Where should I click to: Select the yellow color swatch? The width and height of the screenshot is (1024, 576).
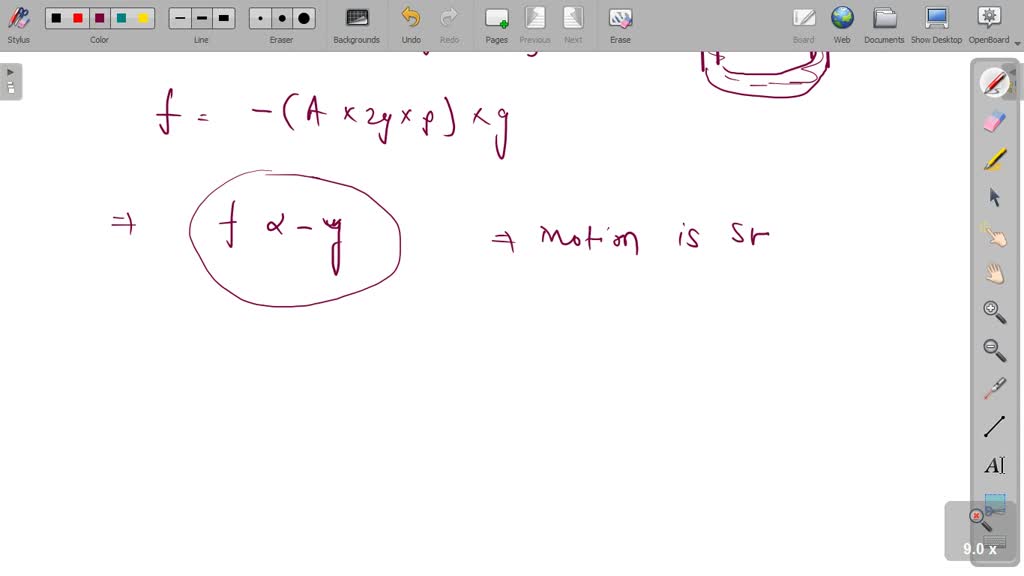(x=140, y=17)
